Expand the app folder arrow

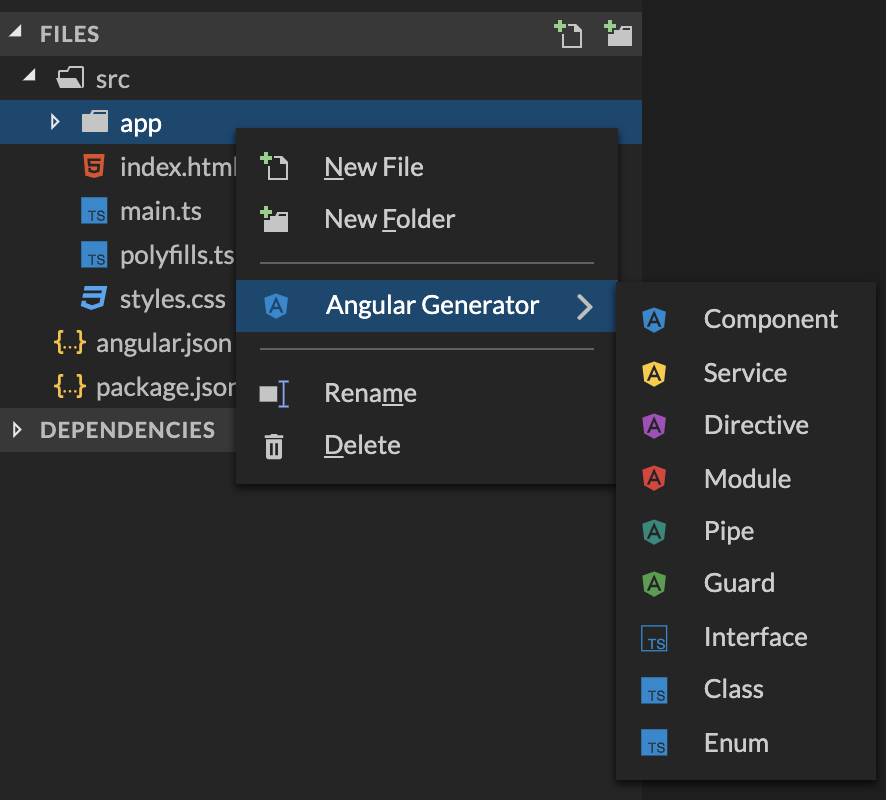point(55,121)
